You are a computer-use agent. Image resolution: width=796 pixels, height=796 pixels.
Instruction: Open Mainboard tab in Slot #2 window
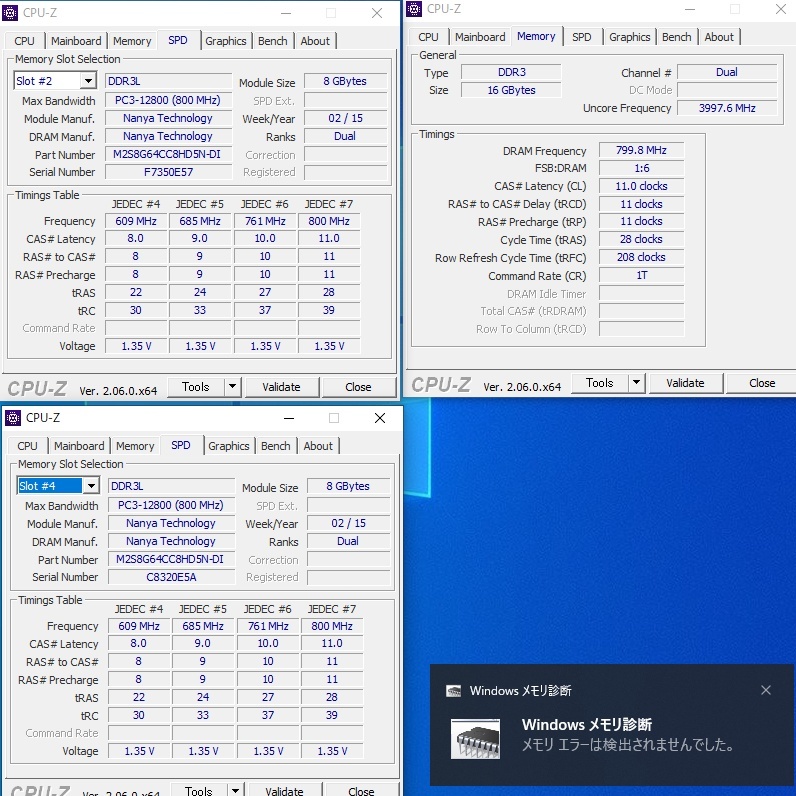(76, 41)
